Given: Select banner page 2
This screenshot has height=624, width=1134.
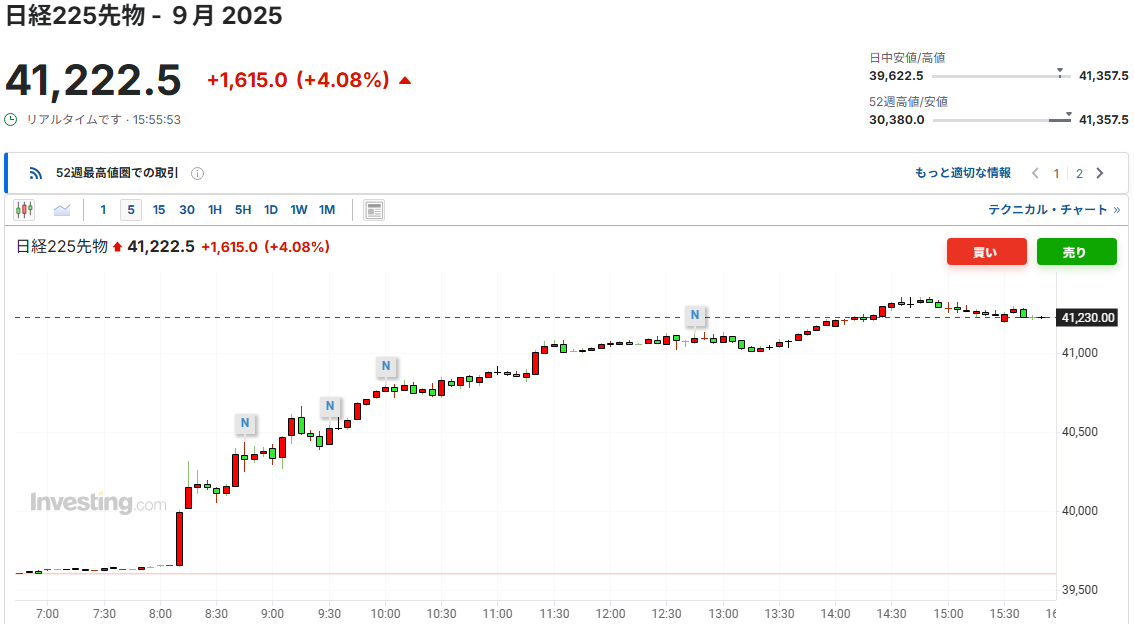Looking at the screenshot, I should click(x=1079, y=174).
